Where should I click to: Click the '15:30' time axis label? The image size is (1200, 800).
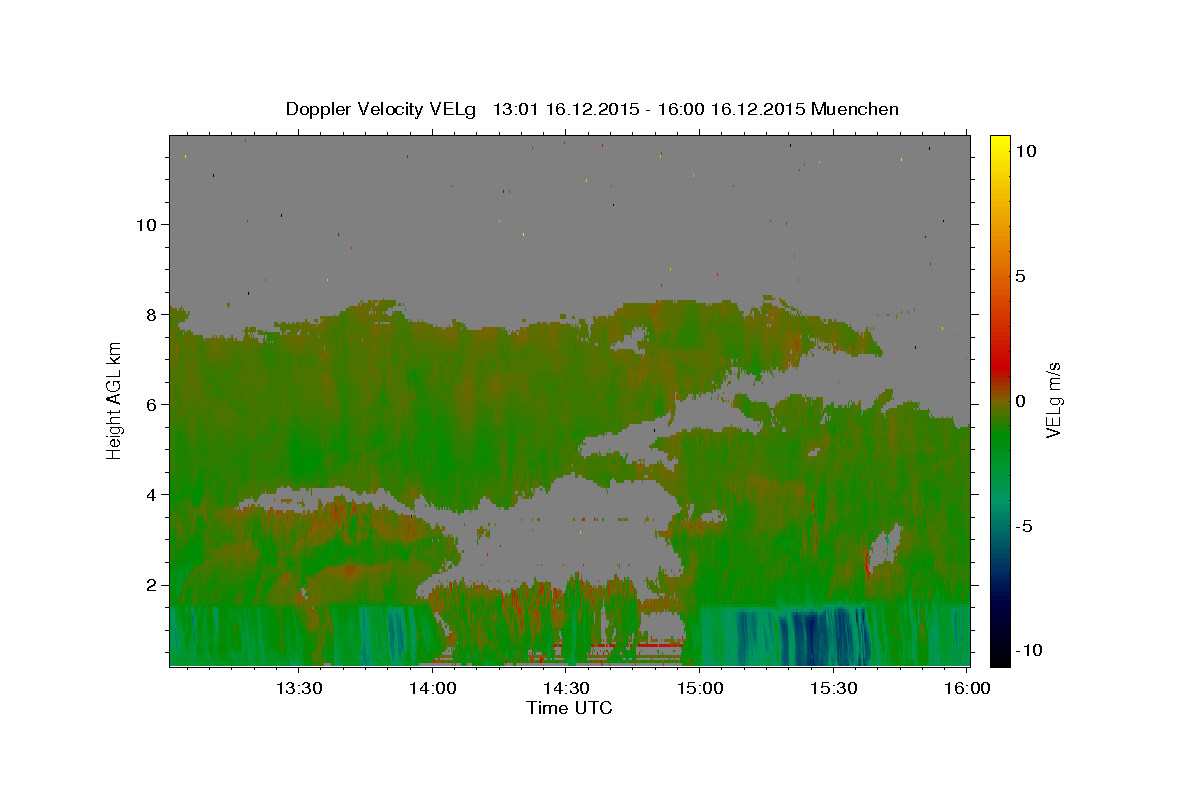pos(834,688)
